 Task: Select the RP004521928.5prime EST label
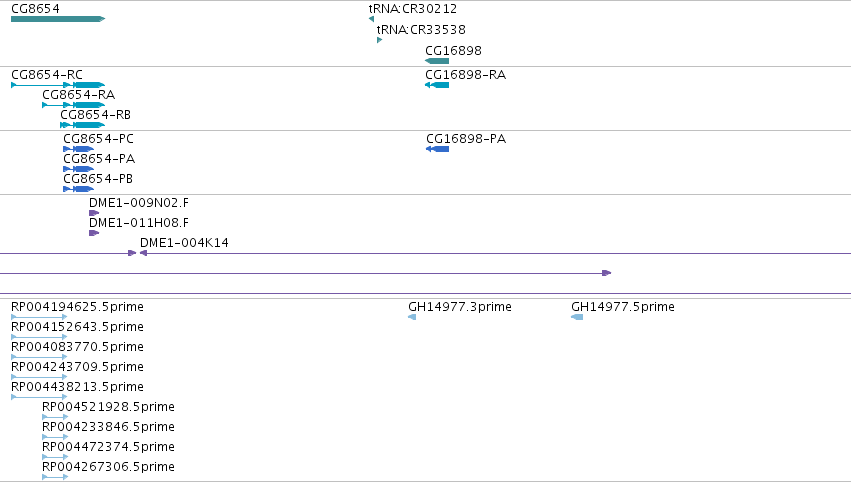(x=108, y=407)
